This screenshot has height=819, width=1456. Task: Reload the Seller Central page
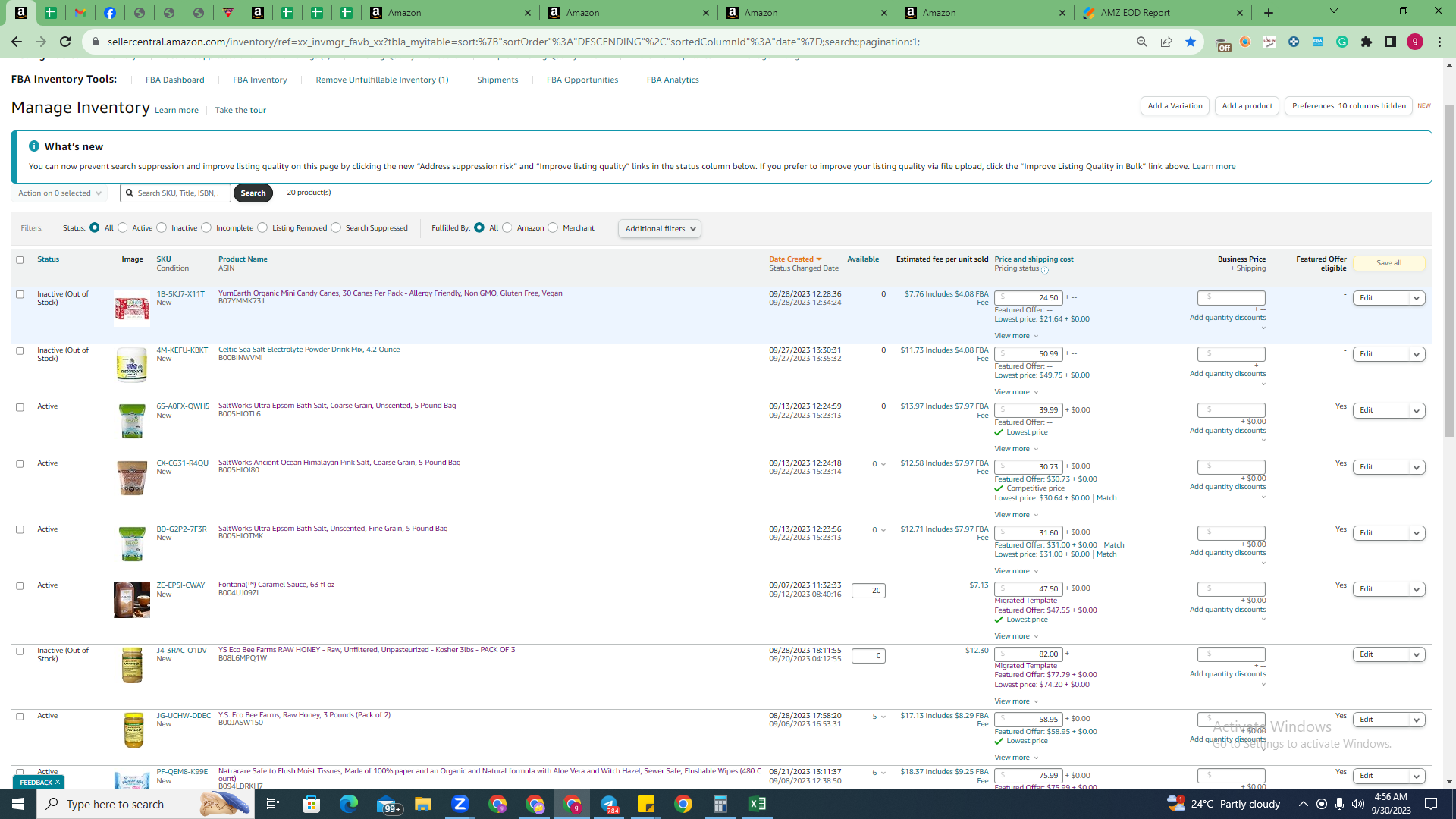(65, 42)
